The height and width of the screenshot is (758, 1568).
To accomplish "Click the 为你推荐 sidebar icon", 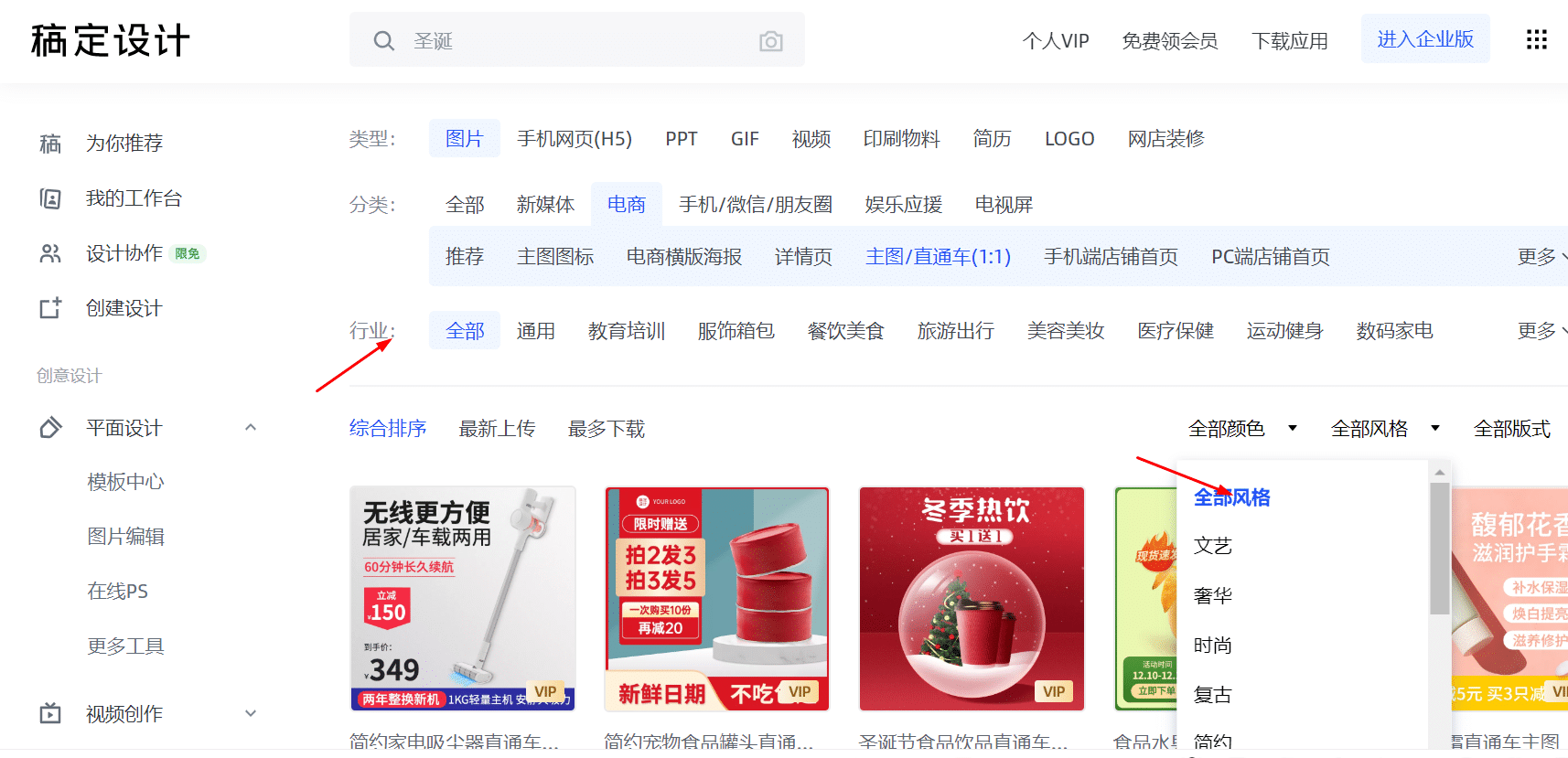I will (50, 144).
